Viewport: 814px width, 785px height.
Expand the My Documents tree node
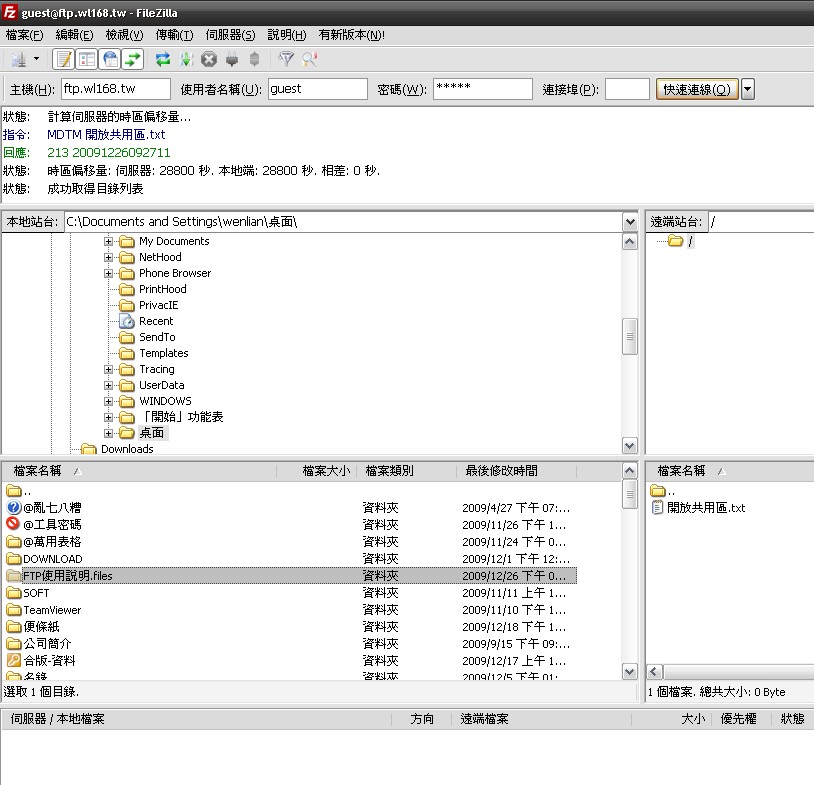coord(109,241)
